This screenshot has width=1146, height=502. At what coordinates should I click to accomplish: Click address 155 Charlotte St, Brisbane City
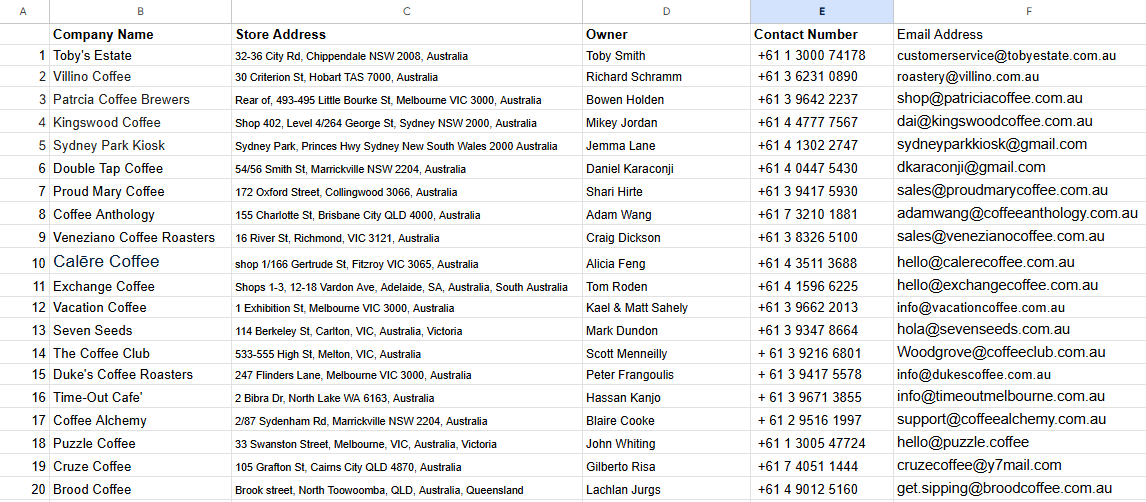(407, 215)
